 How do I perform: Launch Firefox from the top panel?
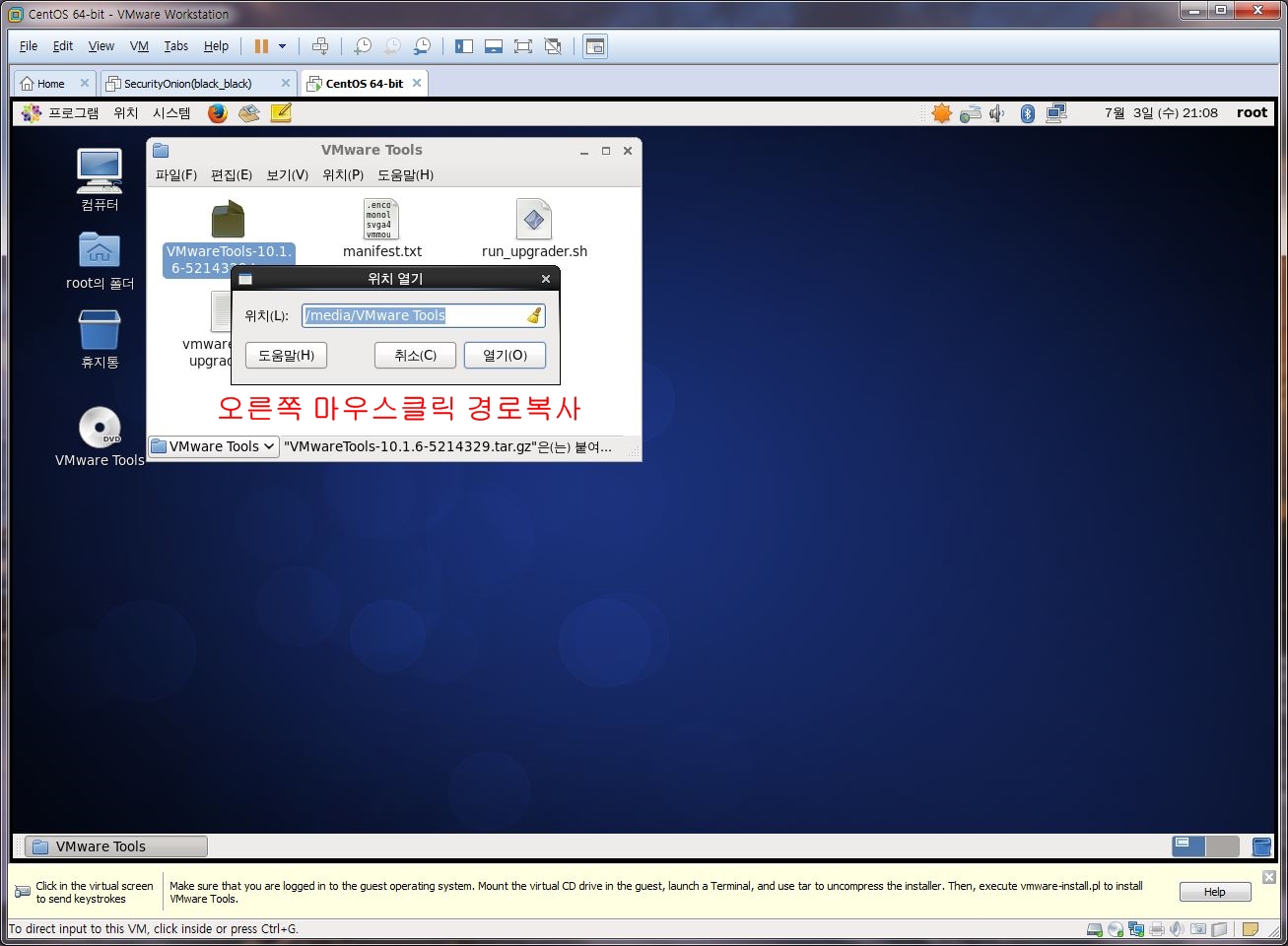pyautogui.click(x=218, y=113)
